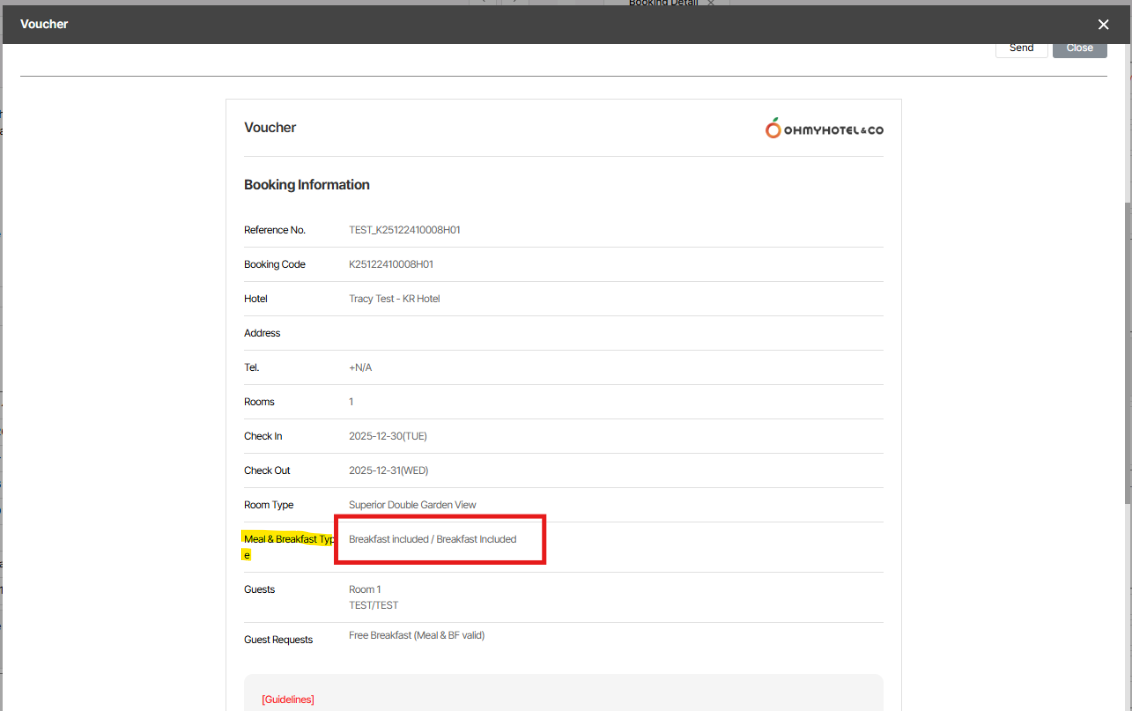Click the Address label

tap(262, 333)
